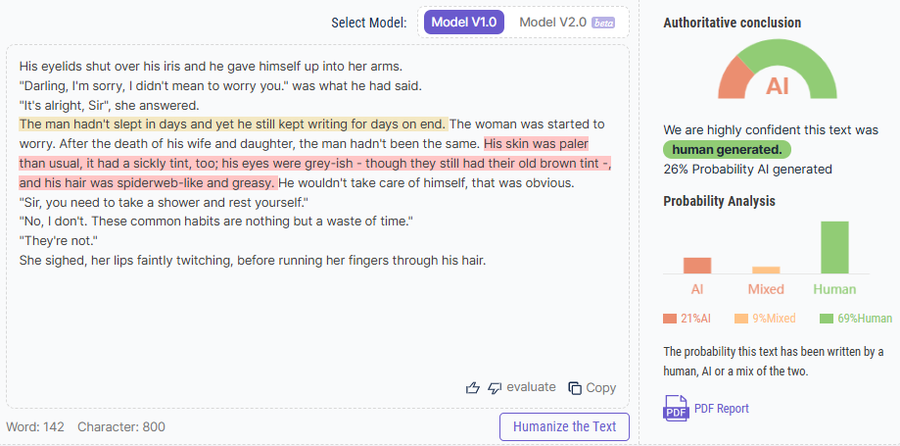This screenshot has width=900, height=446.
Task: Click the beta badge on Model V2.0
Action: (603, 22)
